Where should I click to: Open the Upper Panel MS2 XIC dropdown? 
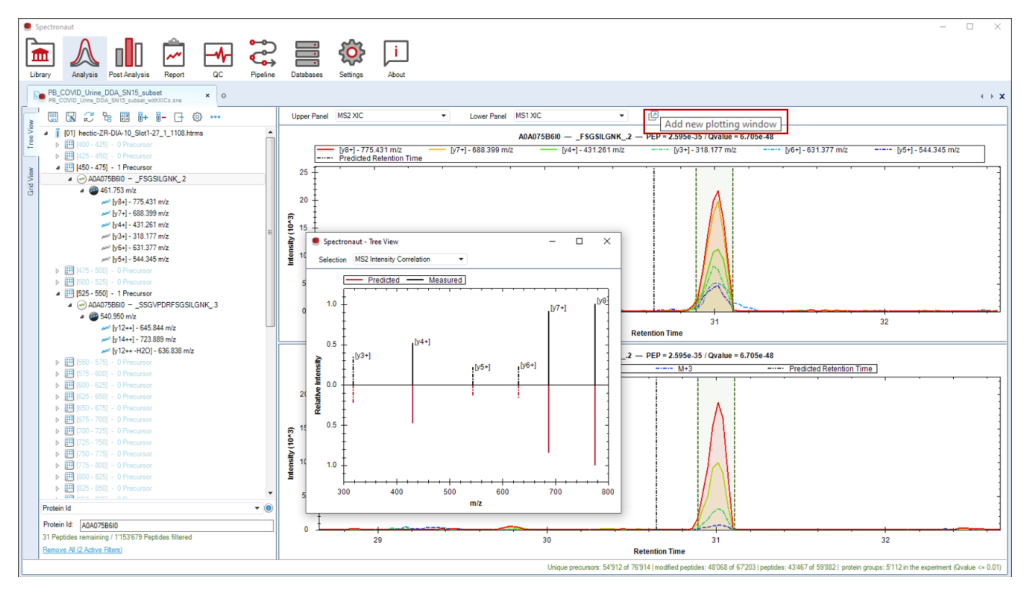coord(392,116)
